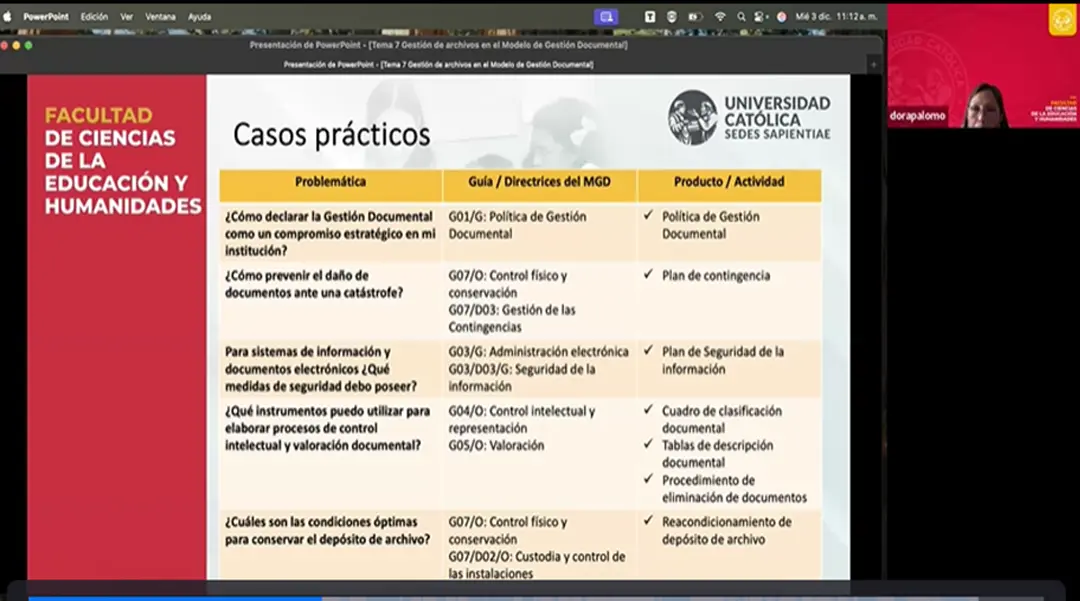Image resolution: width=1080 pixels, height=601 pixels.
Task: Click the purple screen sharing status icon
Action: point(606,17)
